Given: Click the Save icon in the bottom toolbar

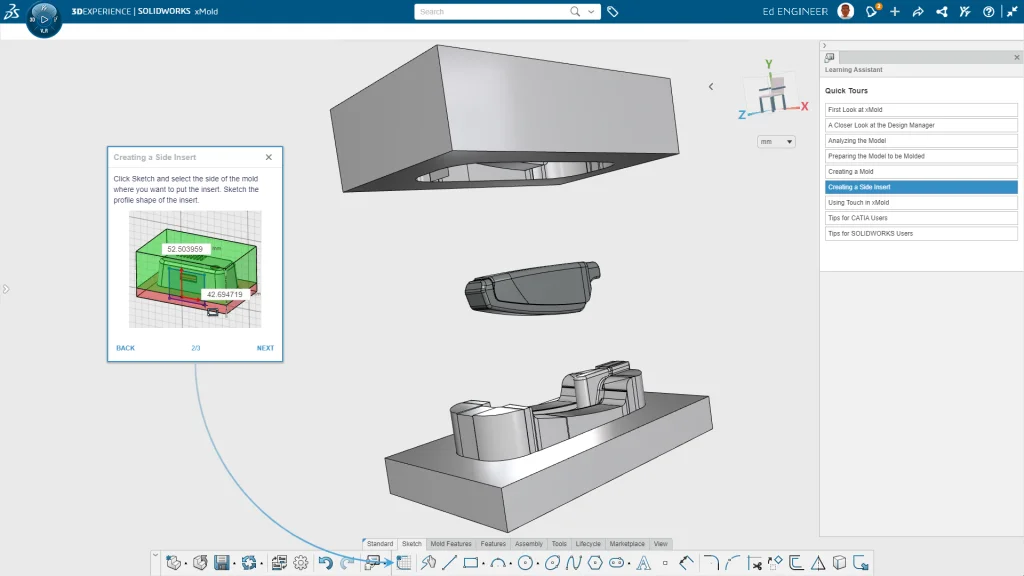Looking at the screenshot, I should [221, 562].
